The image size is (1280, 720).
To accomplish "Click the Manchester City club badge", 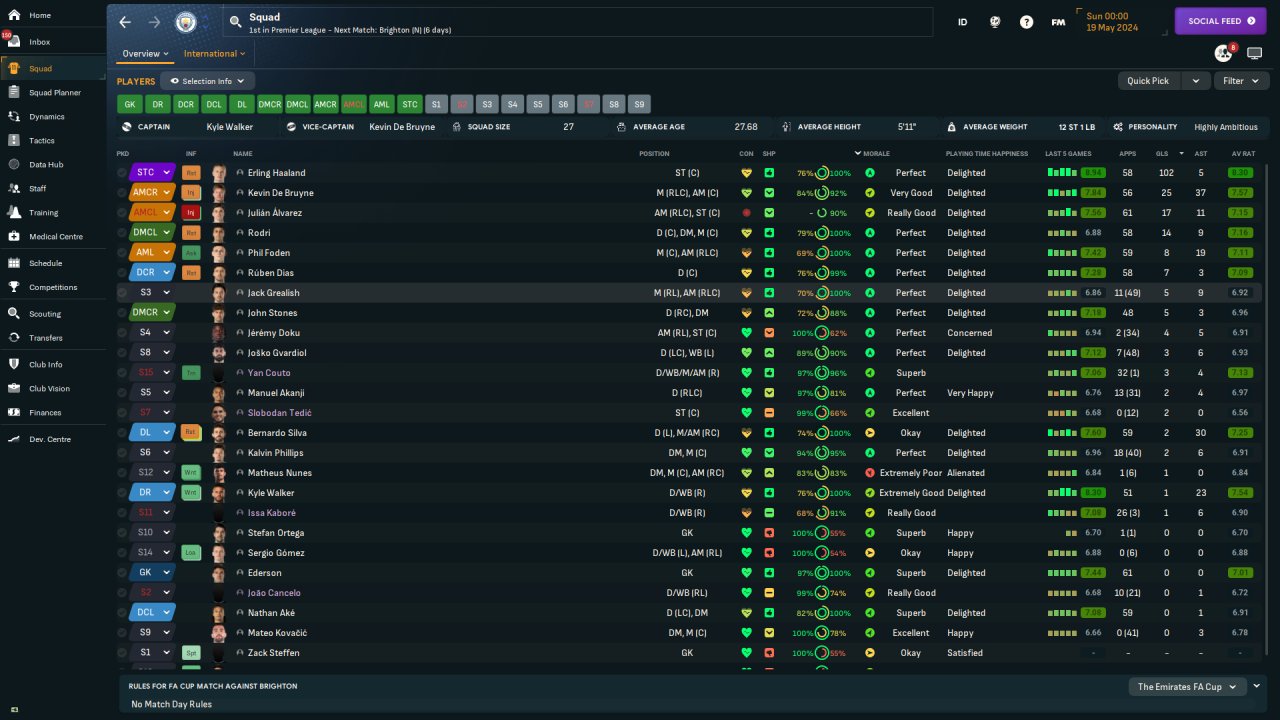I will click(x=186, y=22).
